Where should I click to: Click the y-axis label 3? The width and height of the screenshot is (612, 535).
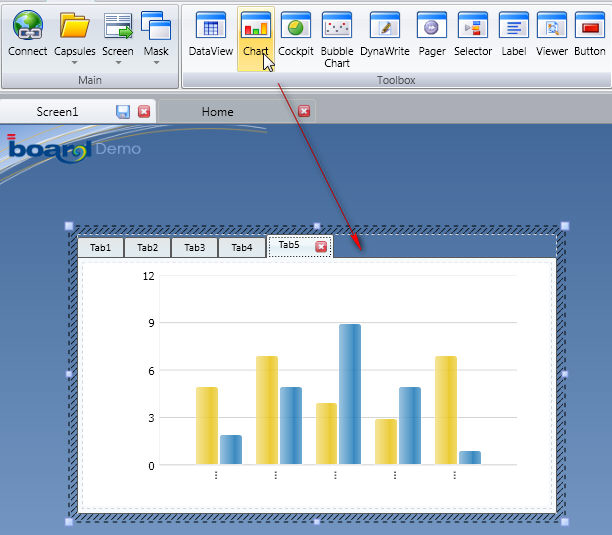pyautogui.click(x=151, y=418)
